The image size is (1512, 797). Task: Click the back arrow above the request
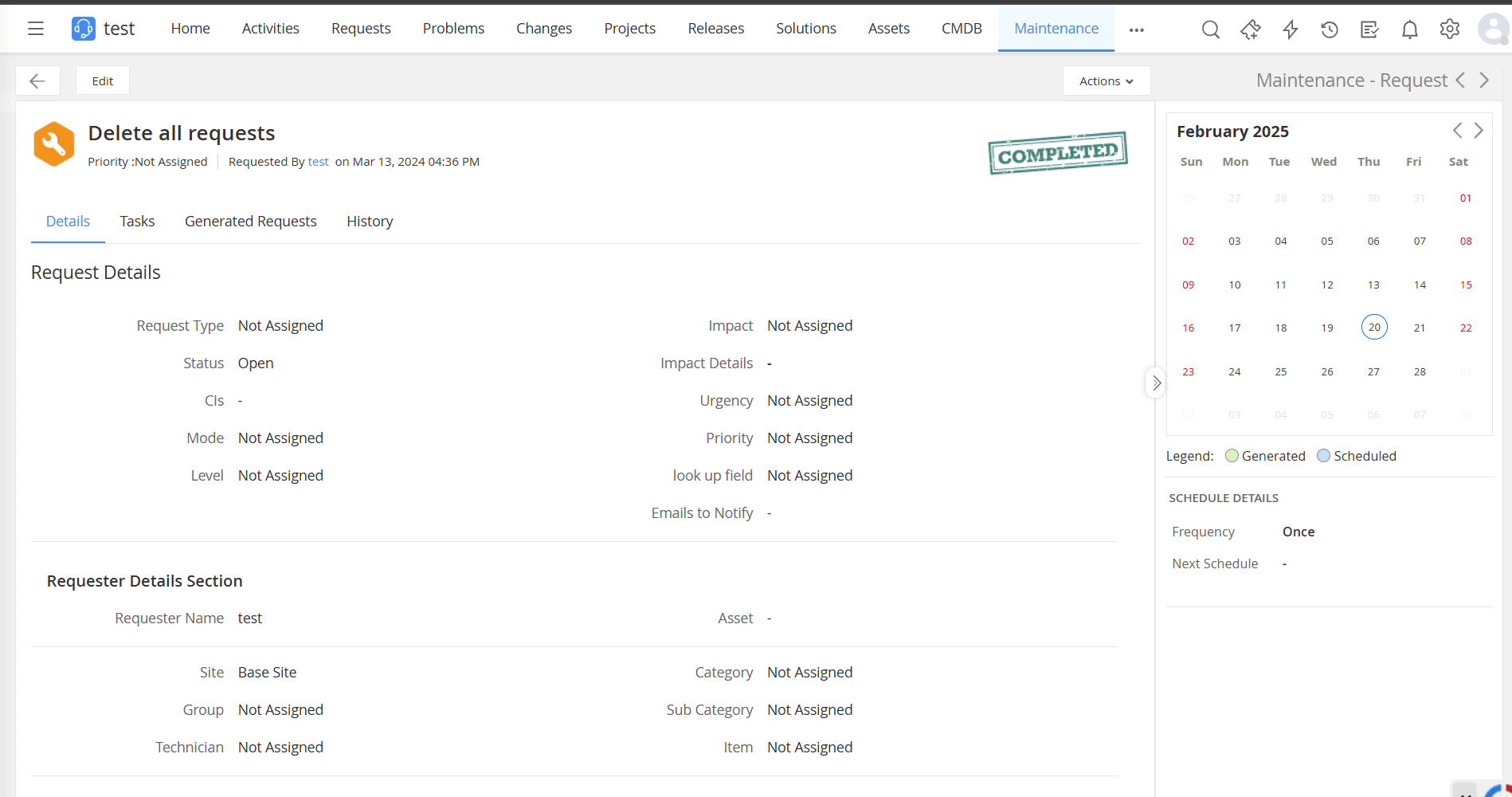[x=37, y=80]
